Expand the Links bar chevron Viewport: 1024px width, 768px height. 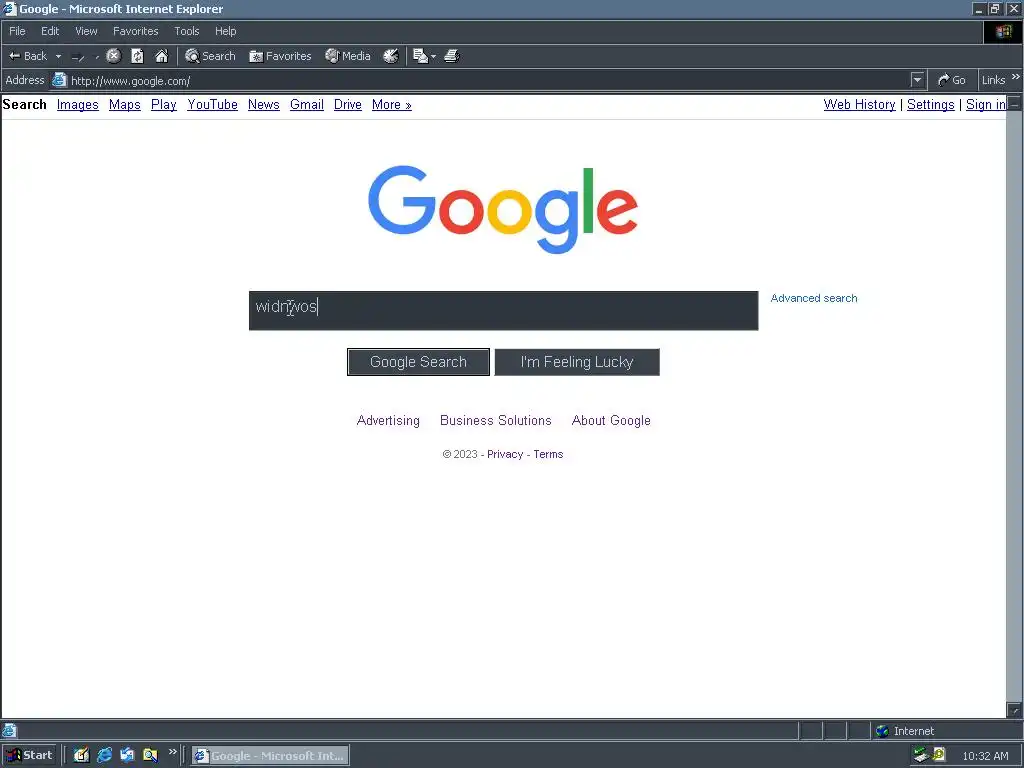1016,77
